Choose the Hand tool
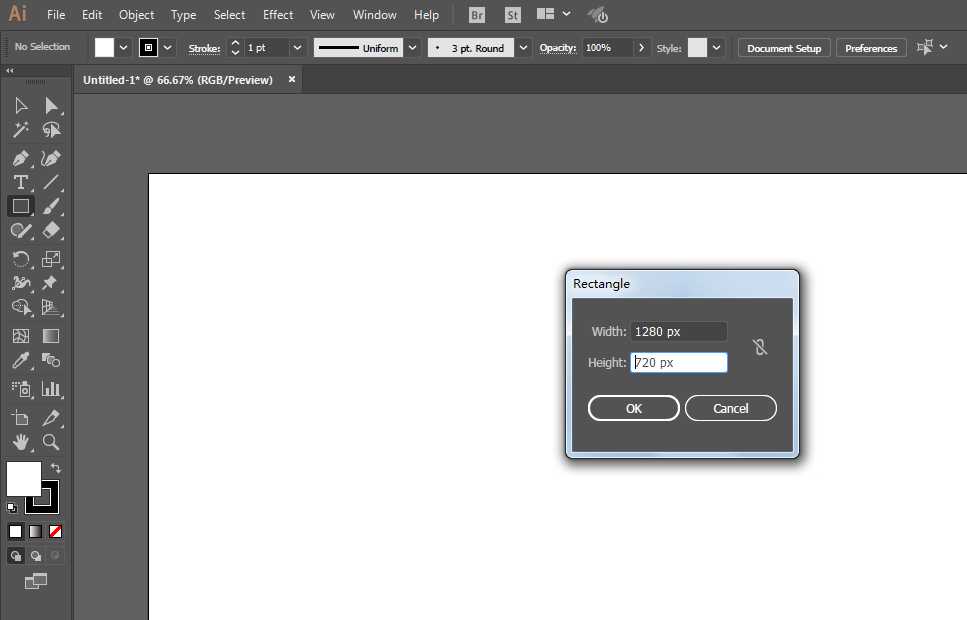The width and height of the screenshot is (967, 620). coord(20,442)
